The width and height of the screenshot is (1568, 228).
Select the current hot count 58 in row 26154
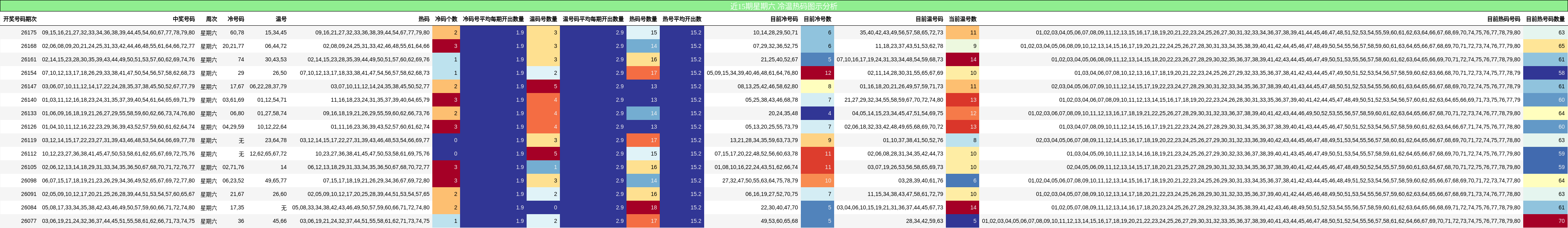[x=1545, y=73]
